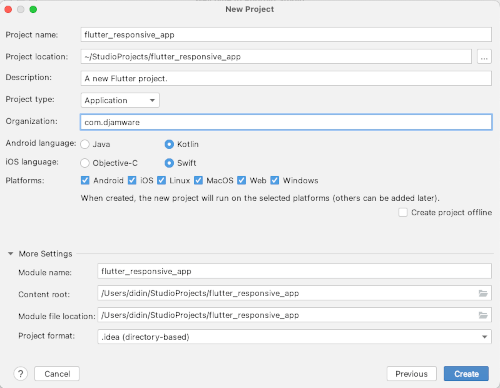The width and height of the screenshot is (500, 388).
Task: Enable Create project offline checkbox
Action: click(x=403, y=212)
